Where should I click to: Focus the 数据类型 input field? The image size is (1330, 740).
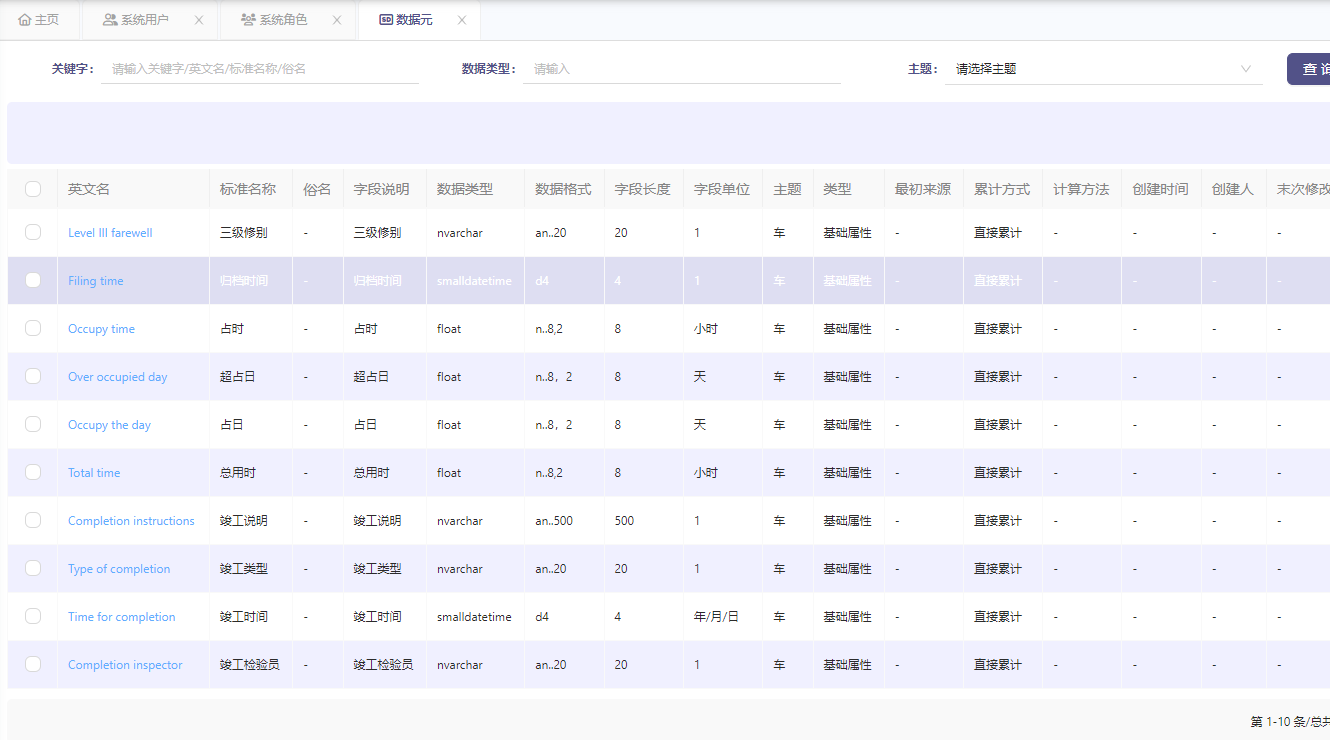pos(682,69)
